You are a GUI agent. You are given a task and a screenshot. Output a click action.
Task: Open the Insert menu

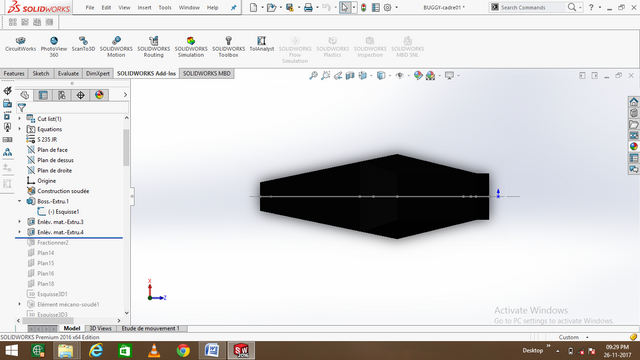pos(144,7)
